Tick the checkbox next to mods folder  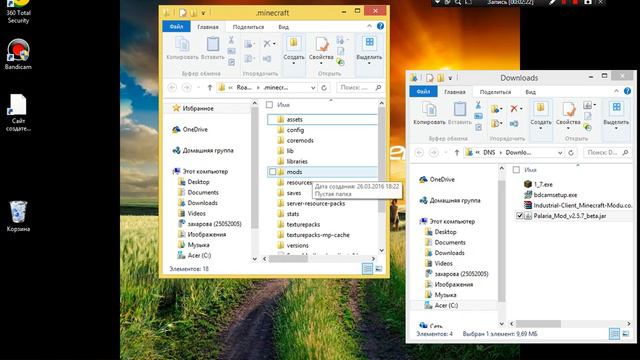pos(272,172)
